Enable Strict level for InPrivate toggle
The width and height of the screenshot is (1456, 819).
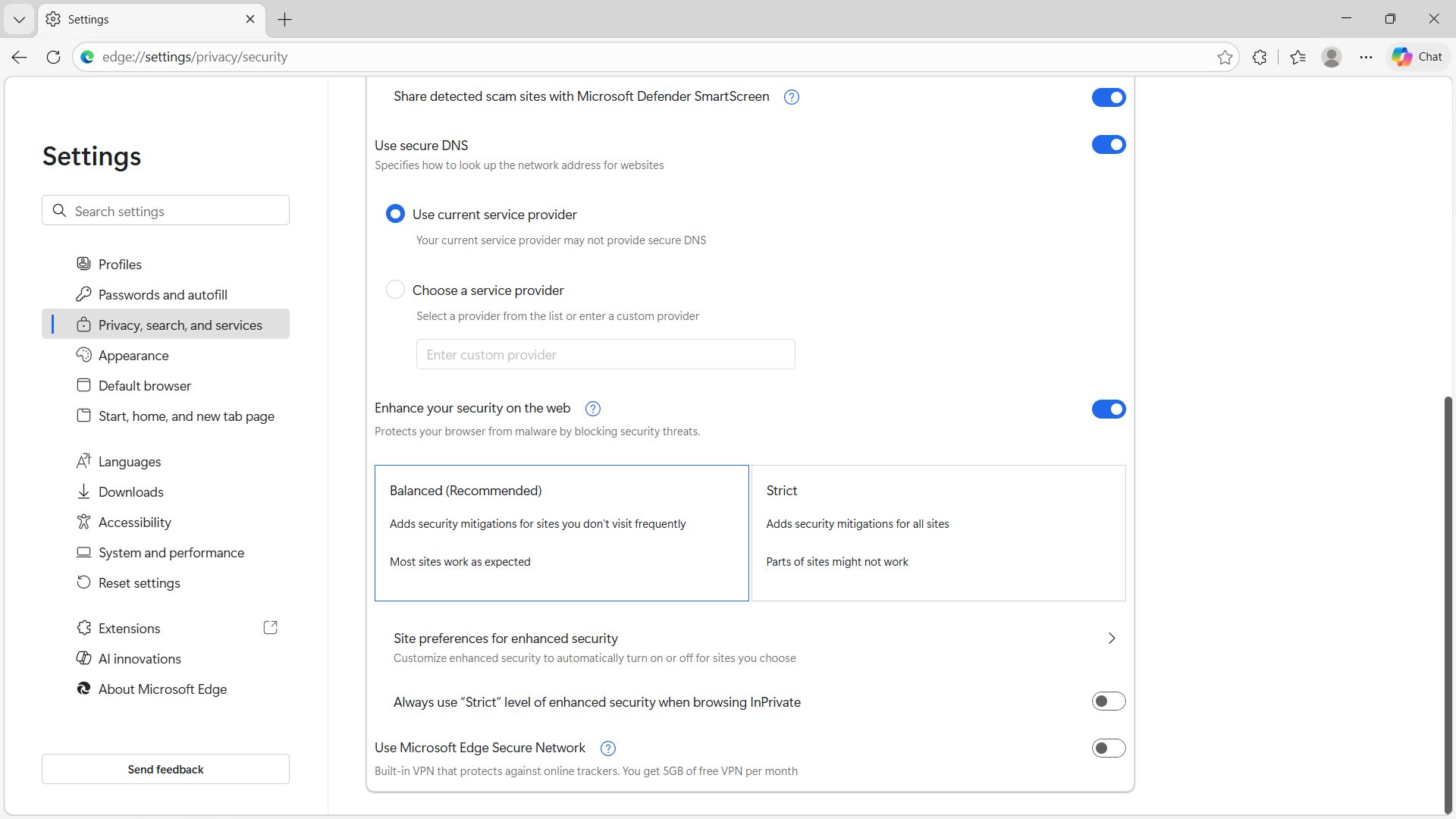[x=1108, y=701]
